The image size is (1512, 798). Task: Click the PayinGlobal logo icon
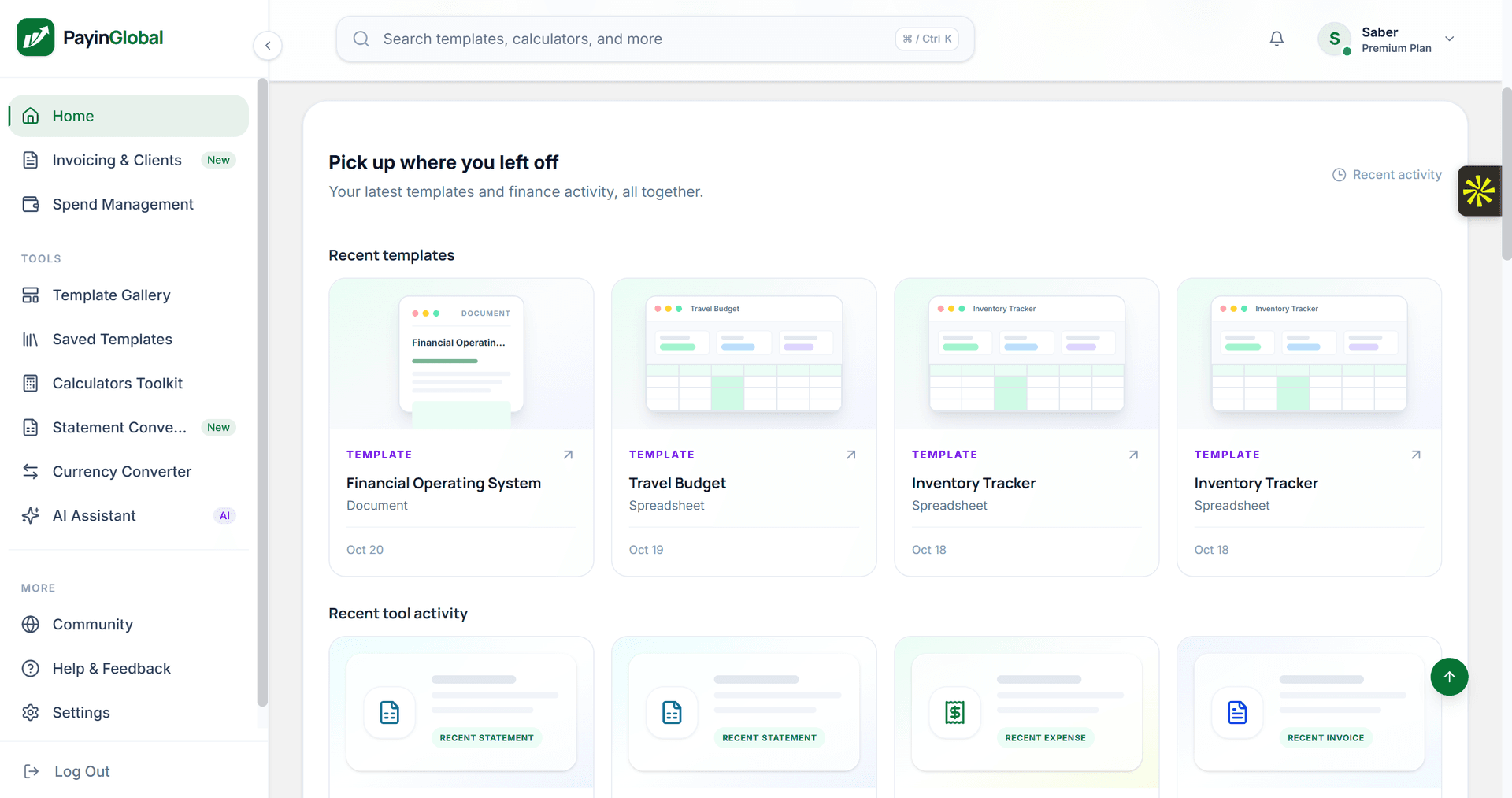[35, 37]
